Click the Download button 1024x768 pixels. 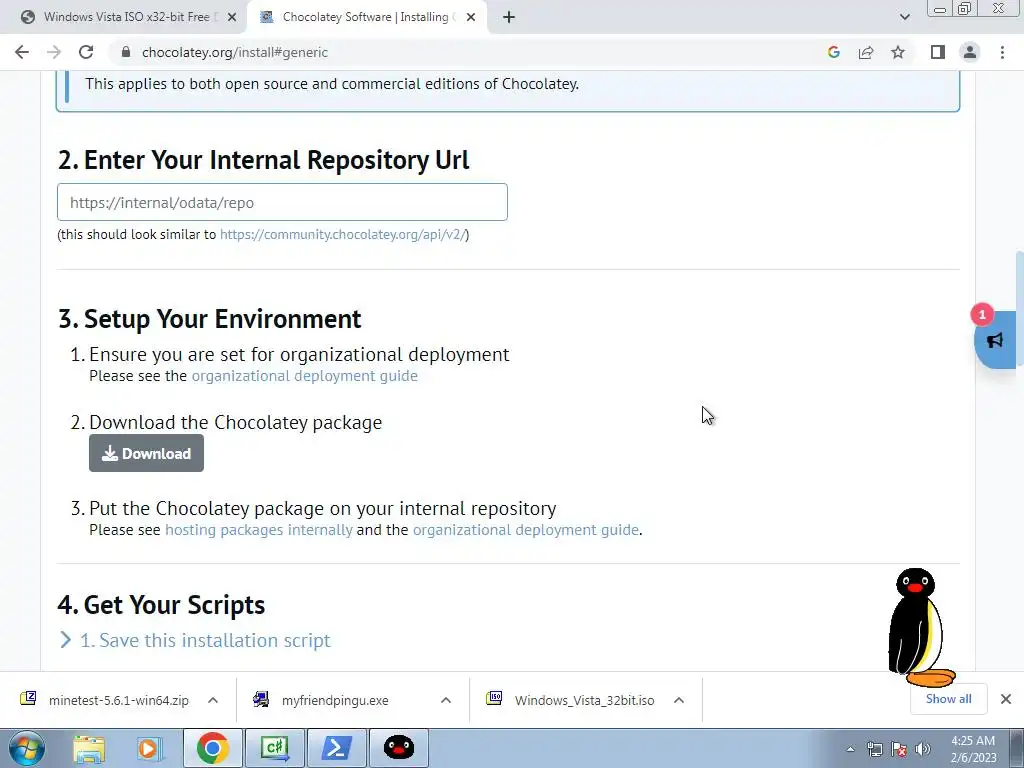click(x=146, y=453)
